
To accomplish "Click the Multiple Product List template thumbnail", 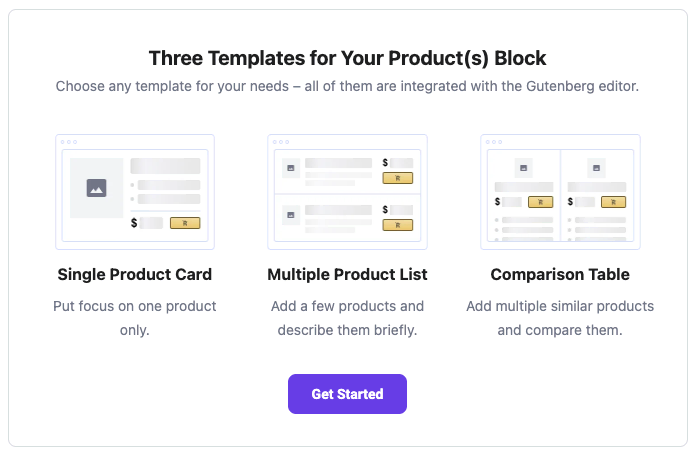I will 347,192.
